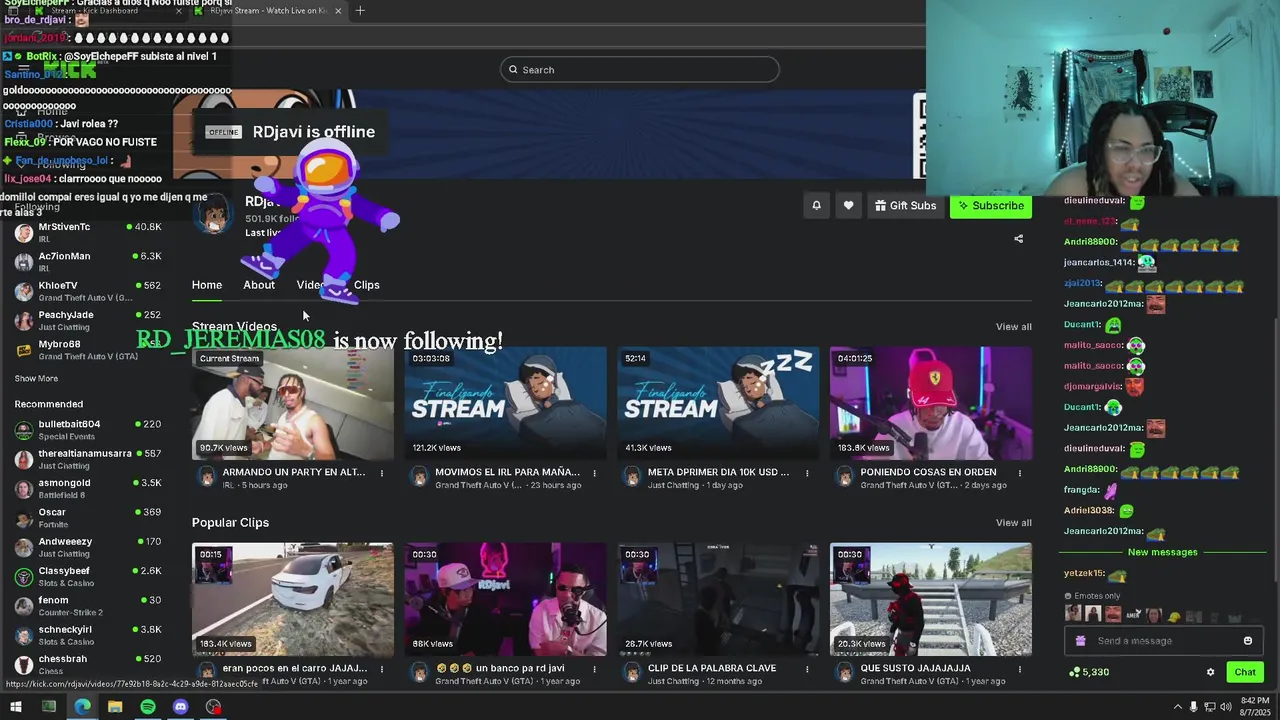Viewport: 1280px width, 720px height.
Task: Open the new browser tab button
Action: (360, 11)
